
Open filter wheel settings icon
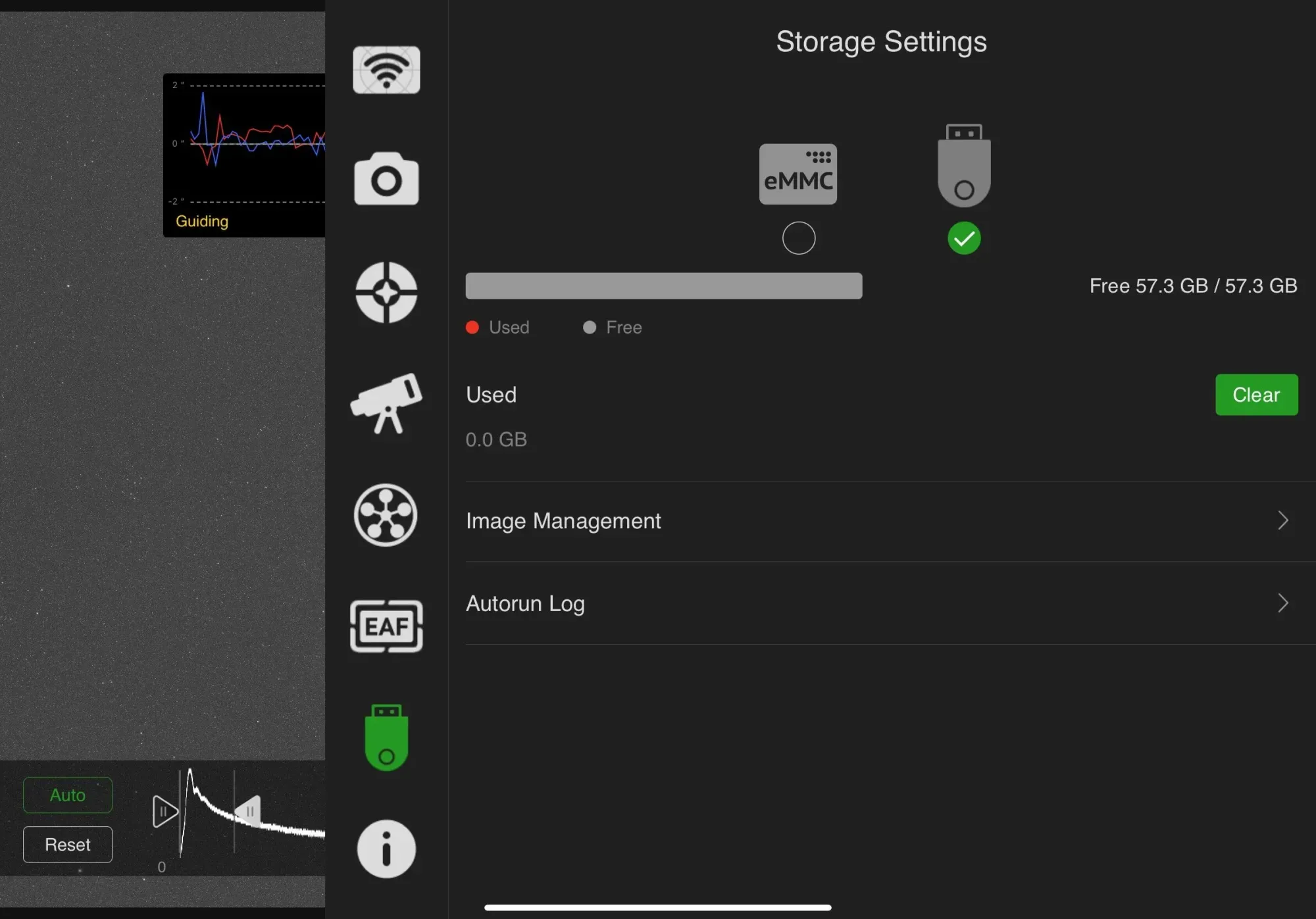[x=386, y=515]
